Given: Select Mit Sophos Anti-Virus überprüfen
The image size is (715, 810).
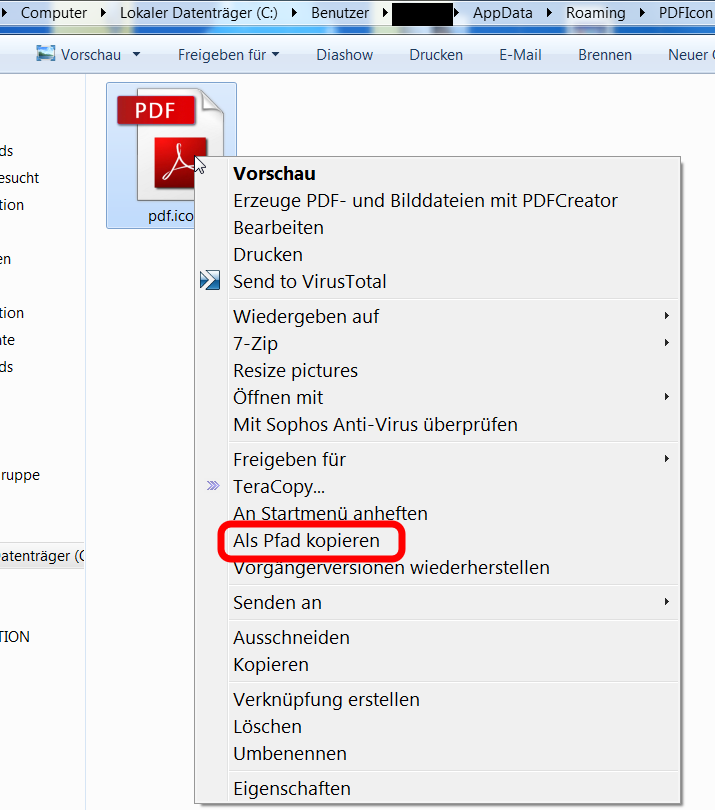Looking at the screenshot, I should pos(375,424).
